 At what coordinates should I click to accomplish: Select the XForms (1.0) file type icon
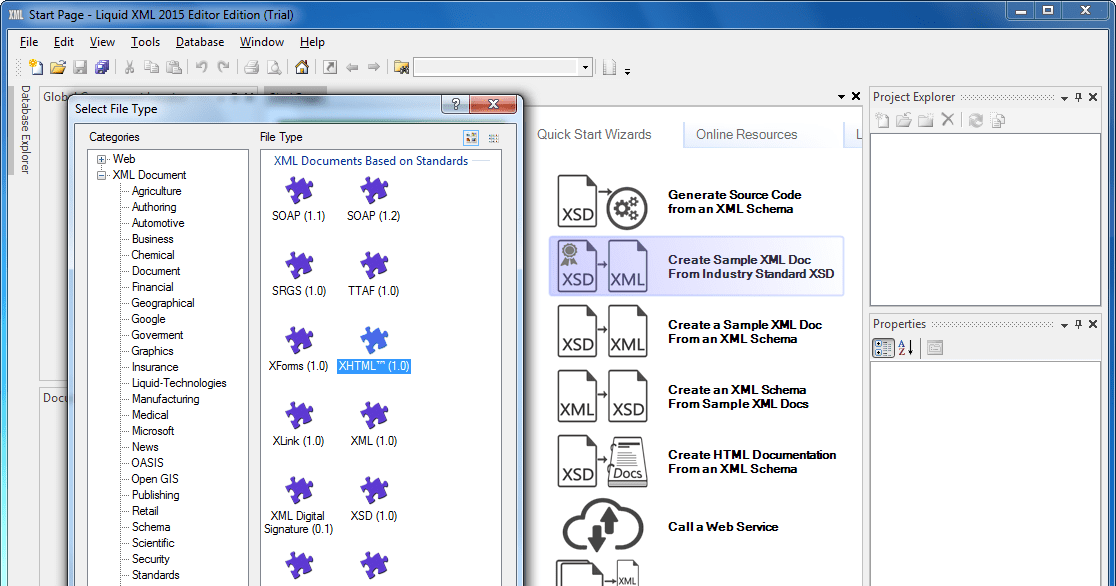pyautogui.click(x=297, y=338)
